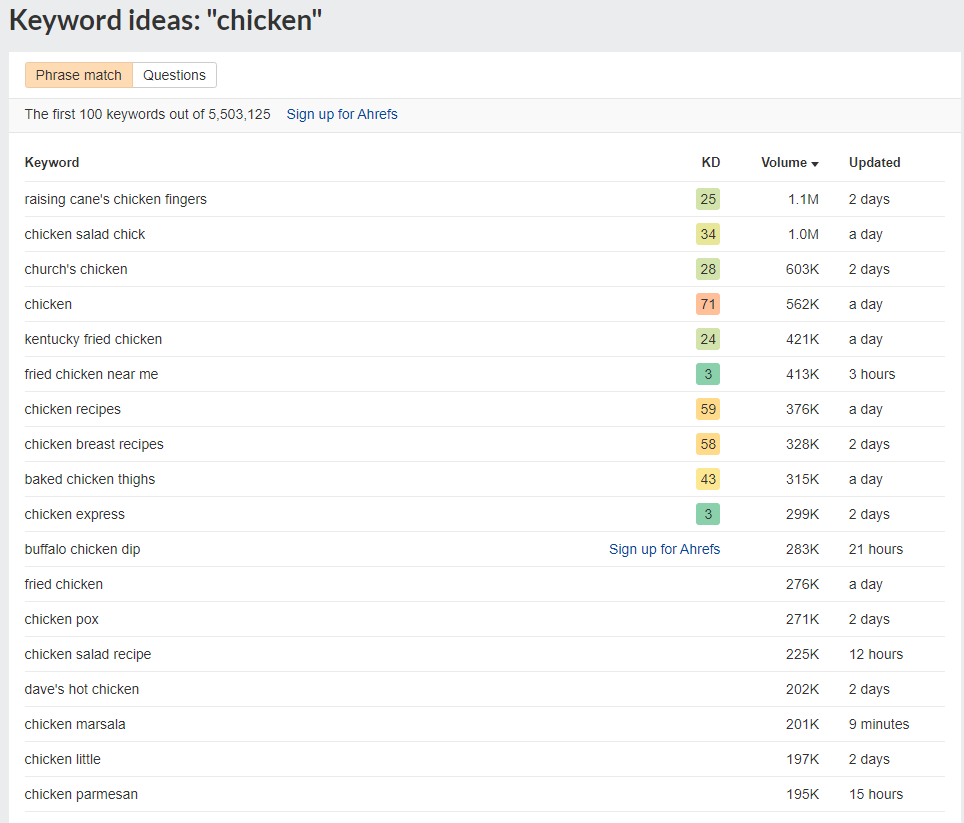Screen dimensions: 964x823
Task: Select keyword chicken recipes
Action: [73, 410]
